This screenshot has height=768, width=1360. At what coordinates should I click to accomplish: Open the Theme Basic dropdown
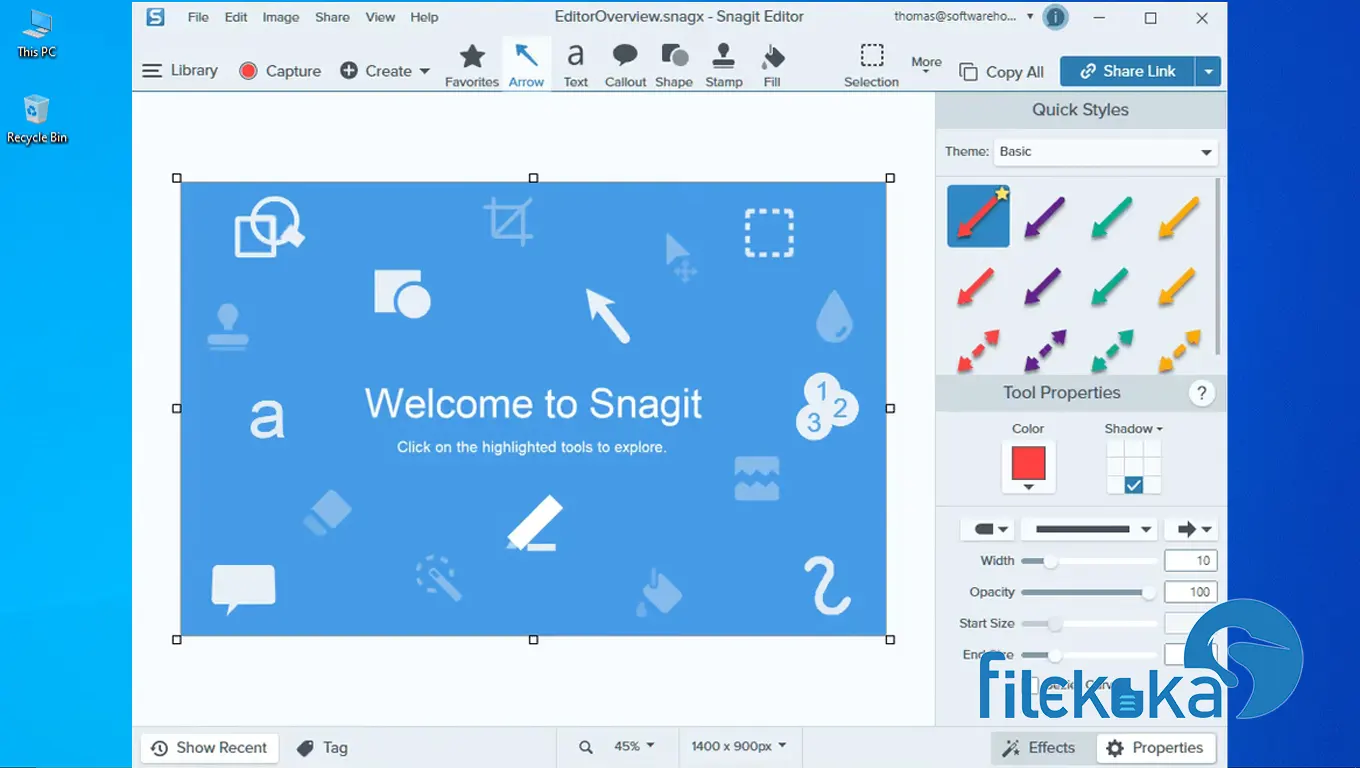(x=1106, y=152)
